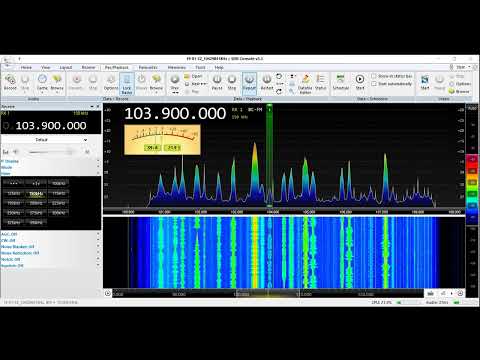Mute audio using the speaker icon
Viewport: 480px width, 360px height.
(16, 152)
